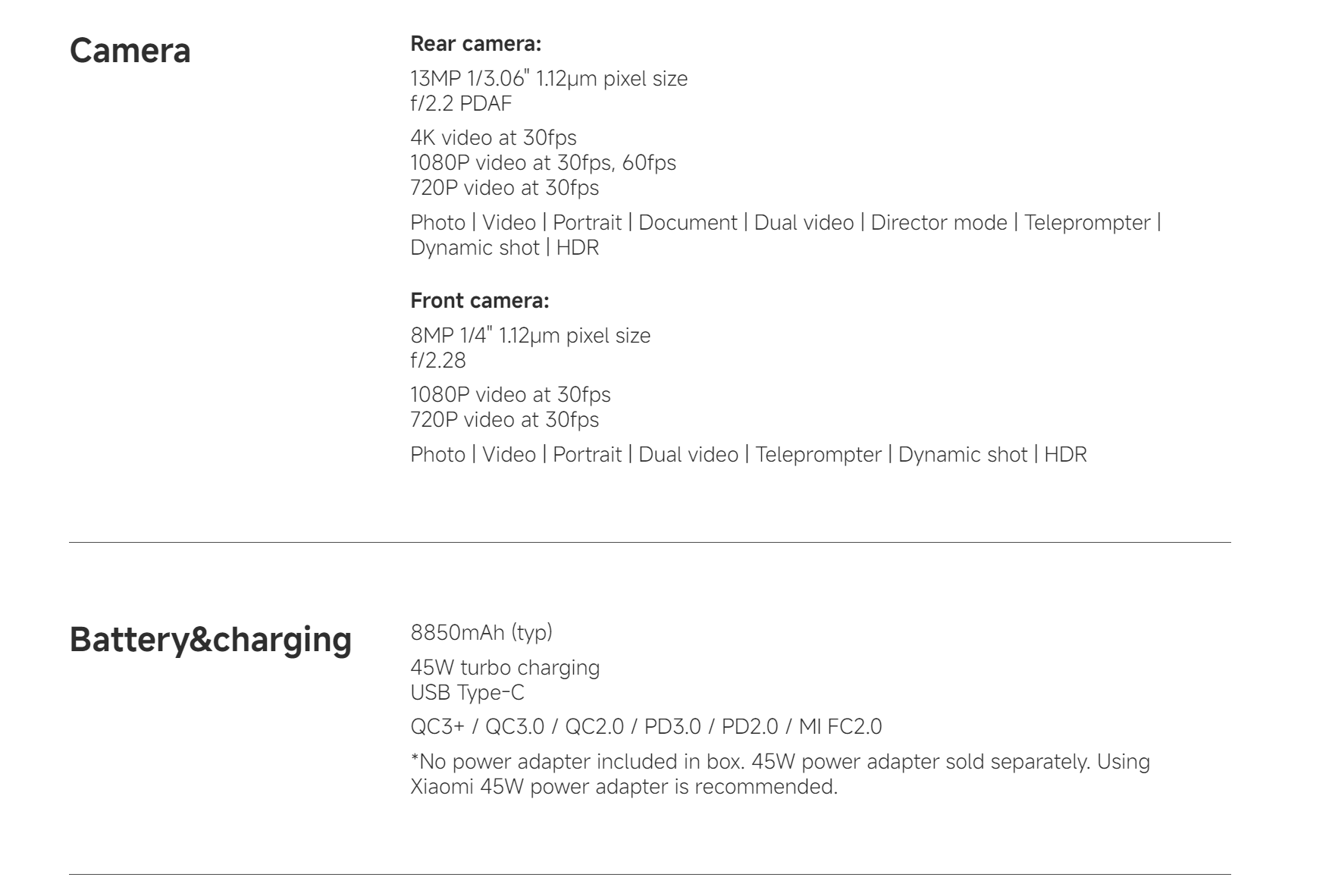Click the 45W turbo charging line
This screenshot has height=896, width=1329.
tap(505, 668)
